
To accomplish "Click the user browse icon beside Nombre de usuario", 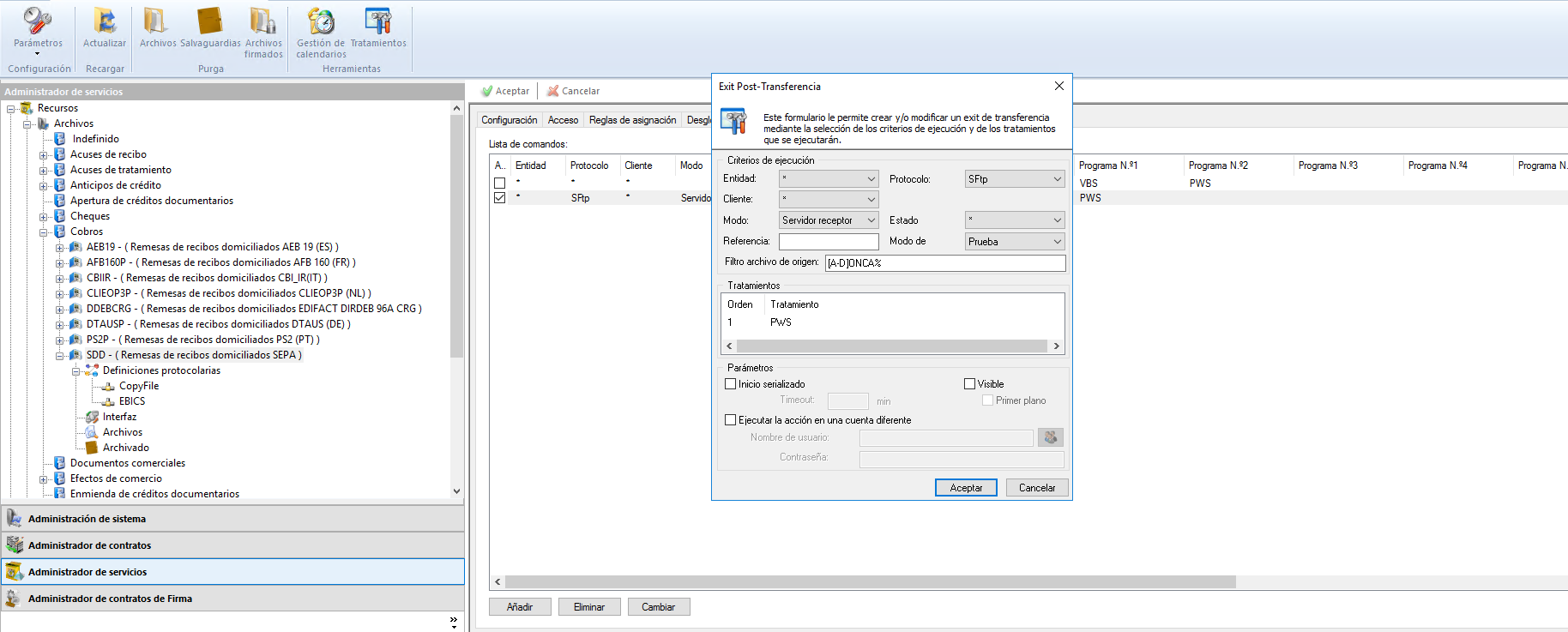I will [x=1050, y=438].
